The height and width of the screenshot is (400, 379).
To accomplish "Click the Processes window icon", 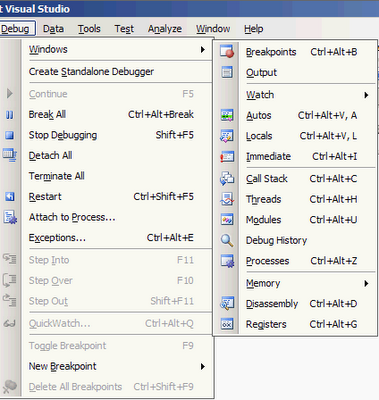I will coord(227,261).
